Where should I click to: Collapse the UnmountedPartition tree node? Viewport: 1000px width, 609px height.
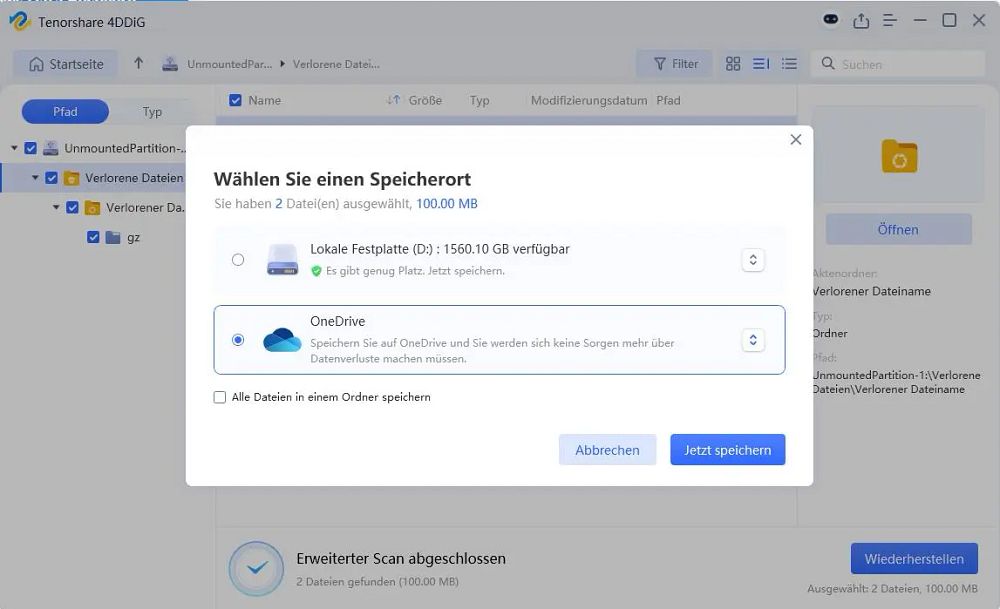[x=14, y=148]
